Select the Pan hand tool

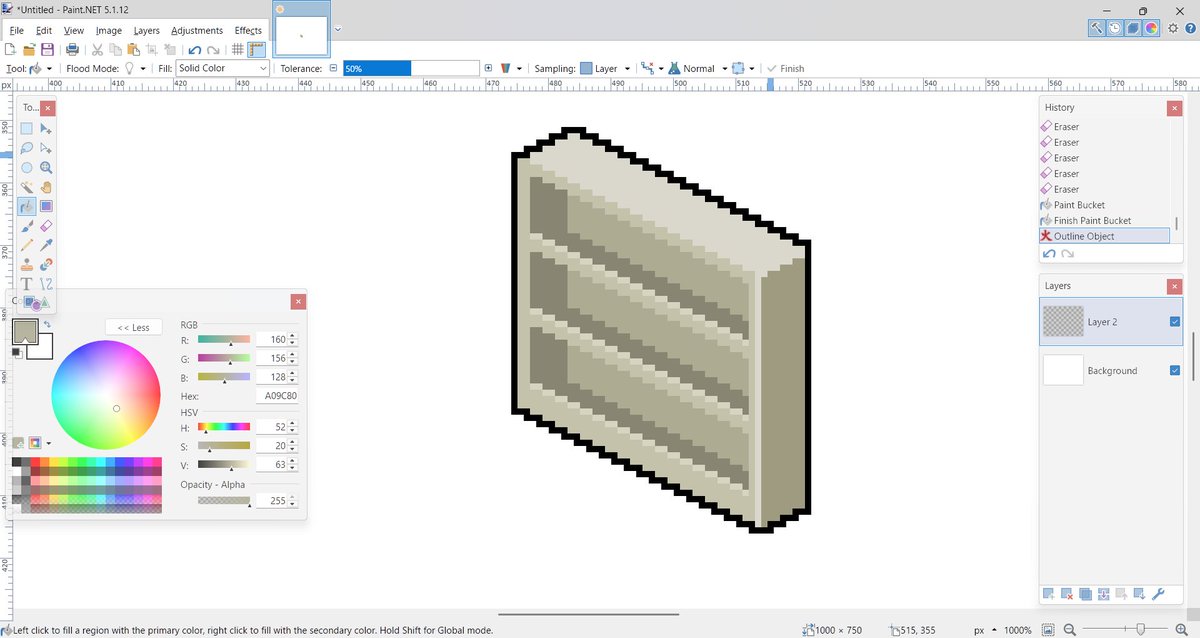tap(46, 187)
